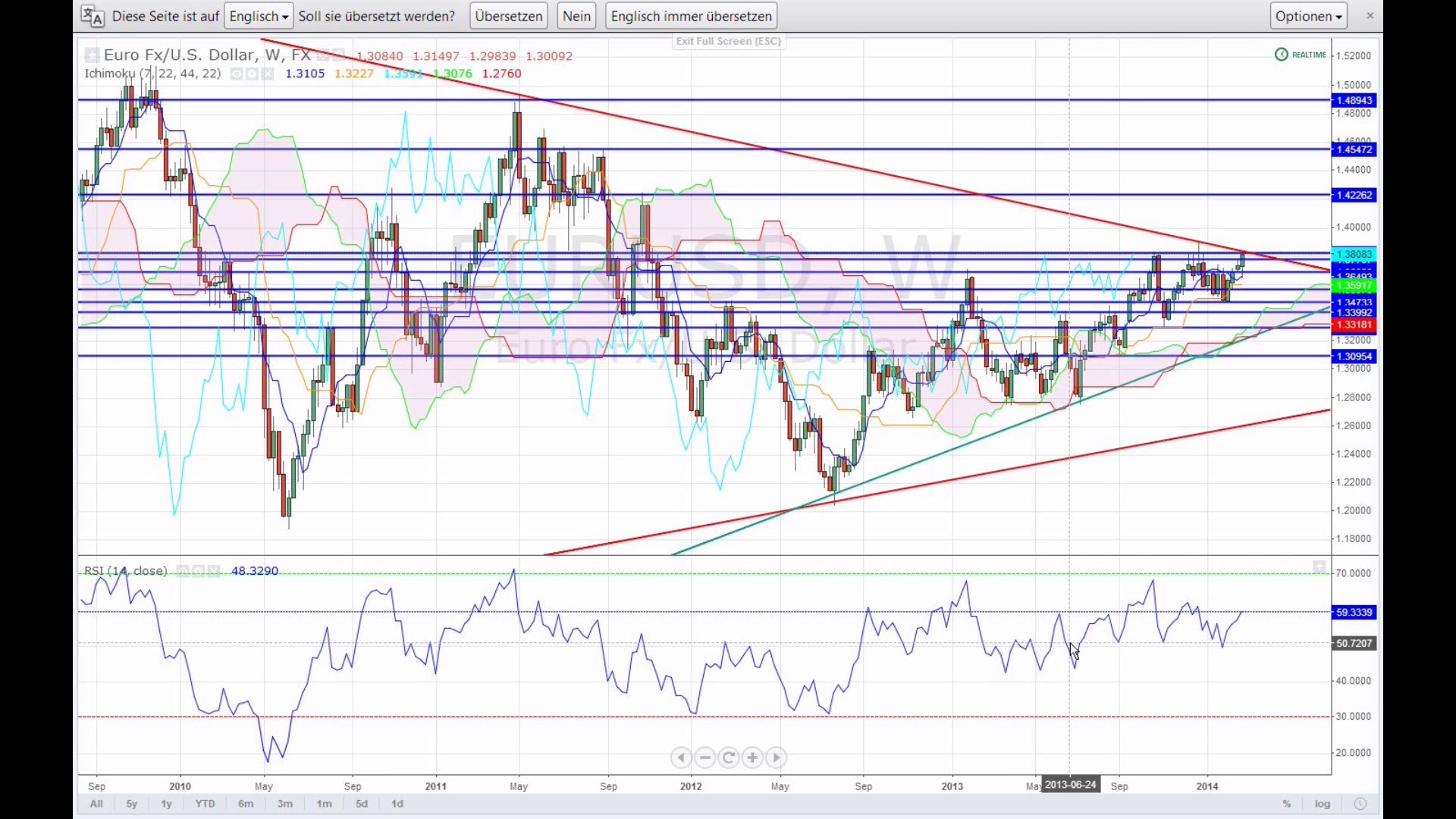Hide RSI indicator via eye icon
This screenshot has width=1456, height=819.
point(183,571)
